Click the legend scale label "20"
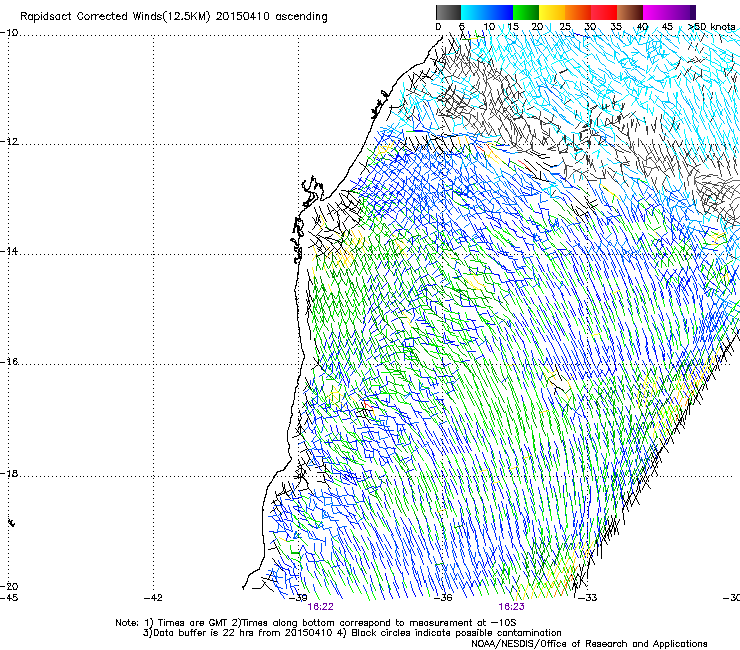This screenshot has height=650, width=740. click(x=538, y=27)
